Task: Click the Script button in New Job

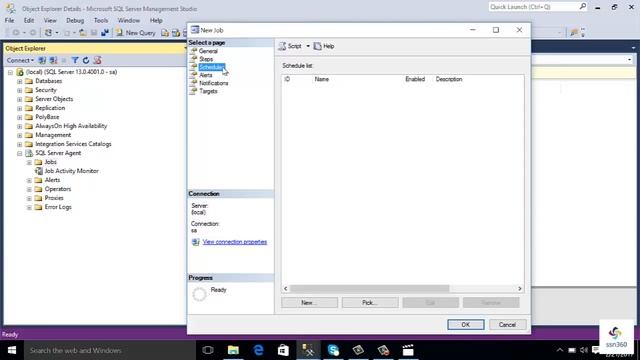Action: [x=290, y=46]
